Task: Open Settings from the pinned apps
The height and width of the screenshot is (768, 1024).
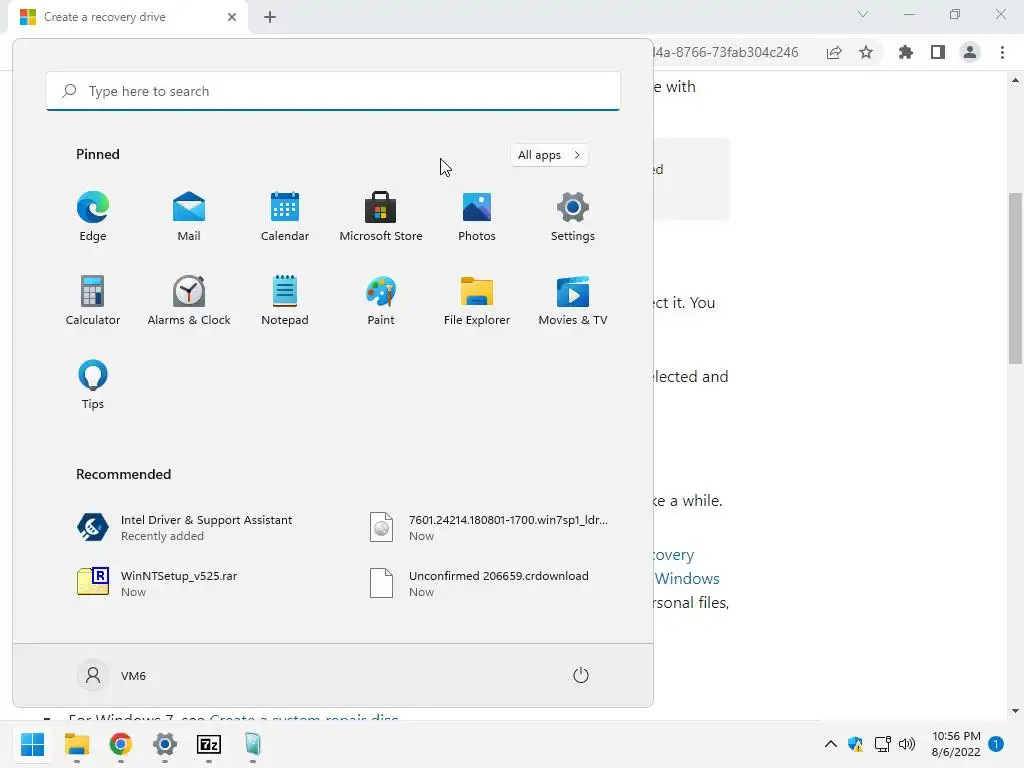Action: tap(573, 217)
